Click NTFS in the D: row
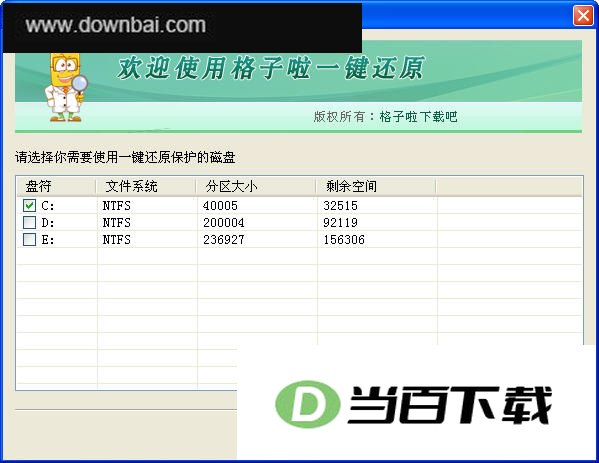Image resolution: width=599 pixels, height=463 pixels. click(117, 223)
